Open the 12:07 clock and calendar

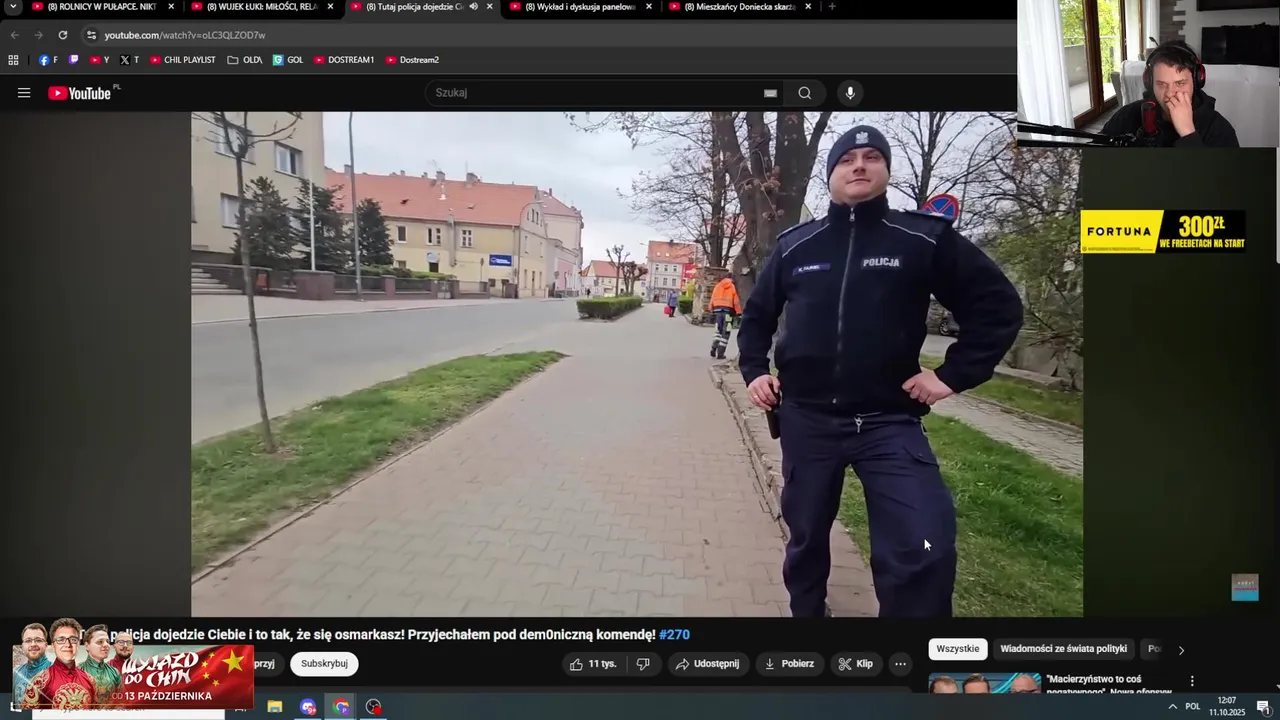1226,707
